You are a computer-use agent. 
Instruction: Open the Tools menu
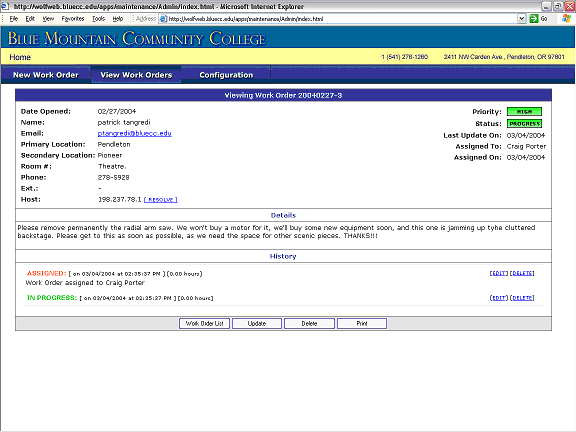tap(98, 19)
